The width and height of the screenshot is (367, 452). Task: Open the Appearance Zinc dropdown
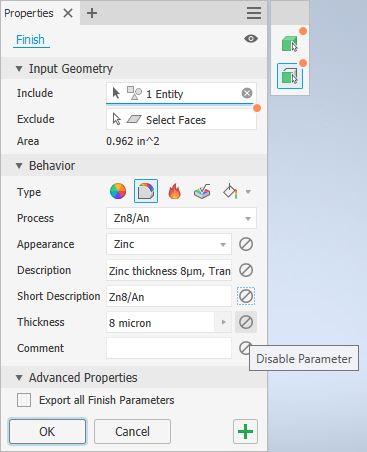click(x=169, y=244)
